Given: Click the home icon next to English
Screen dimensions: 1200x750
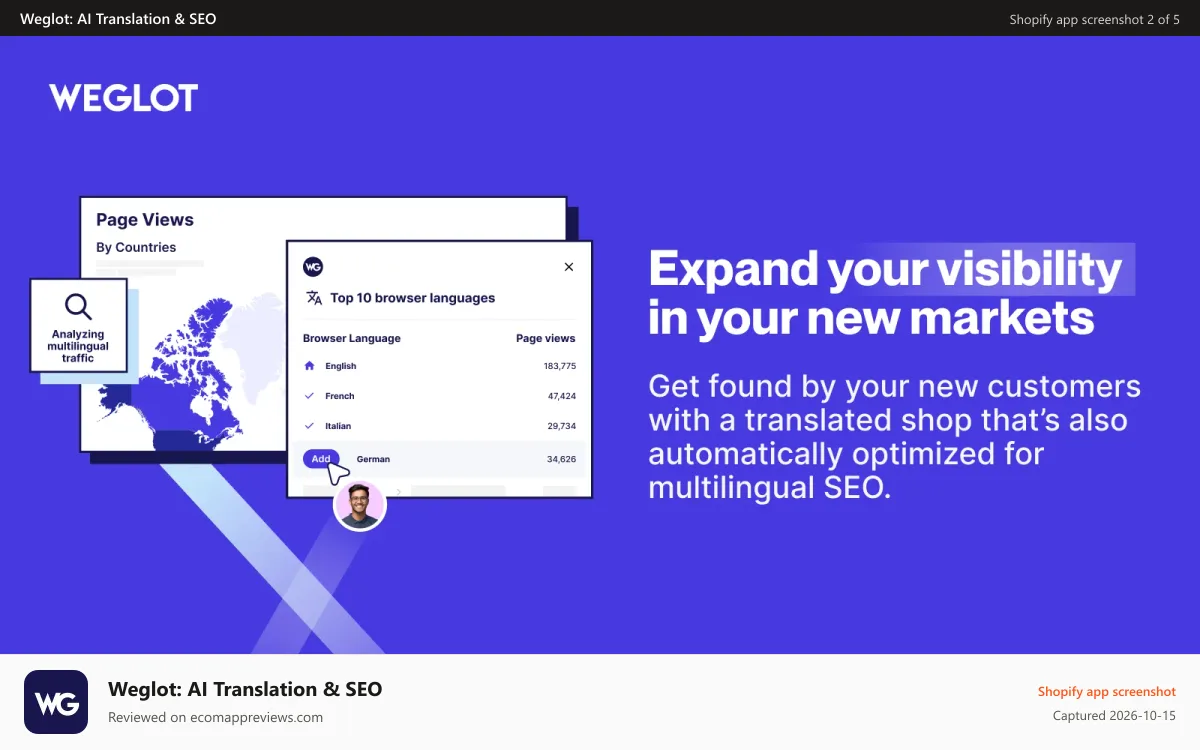Looking at the screenshot, I should [x=309, y=366].
